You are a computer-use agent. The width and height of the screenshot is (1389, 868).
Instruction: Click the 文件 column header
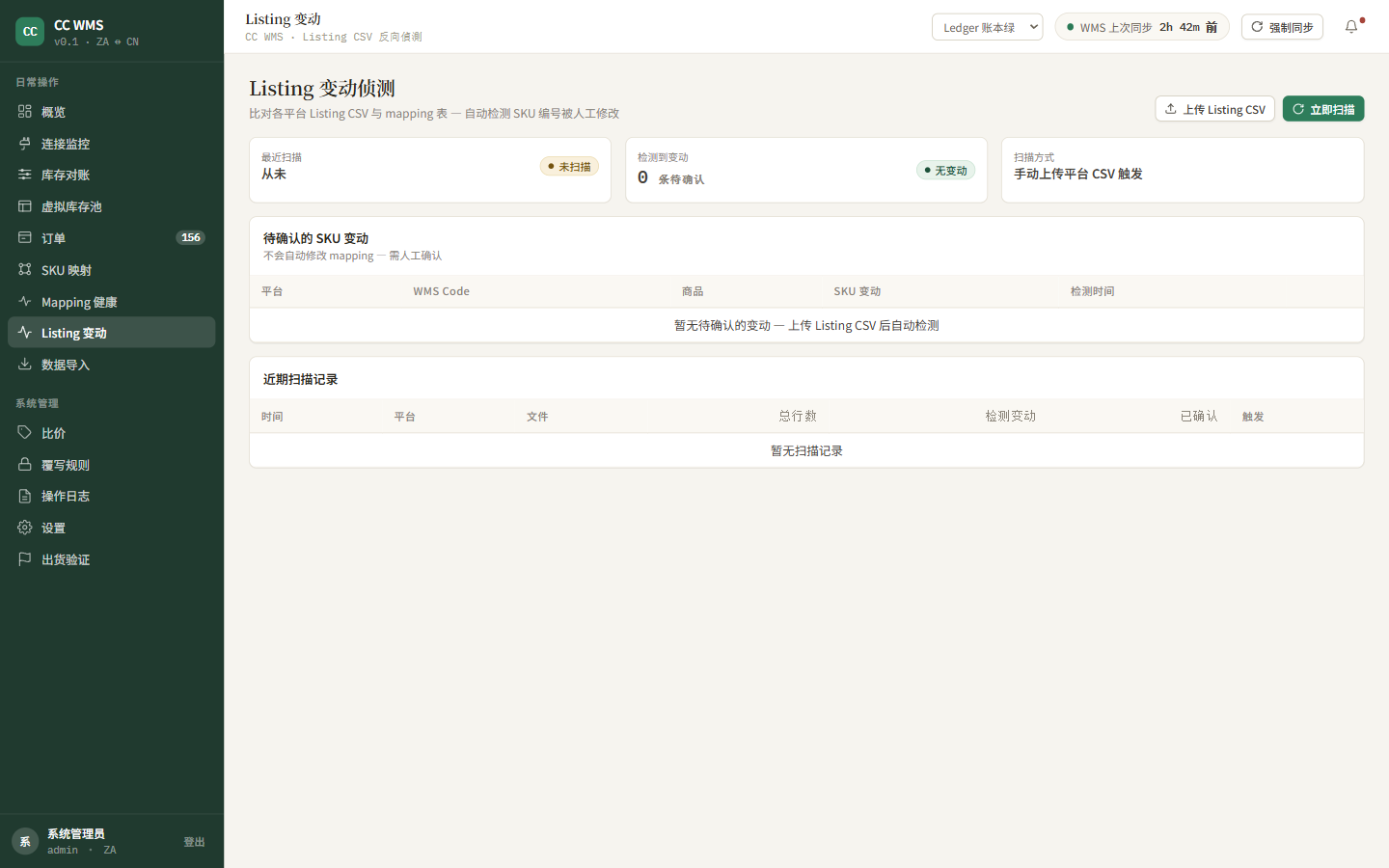pyautogui.click(x=537, y=417)
